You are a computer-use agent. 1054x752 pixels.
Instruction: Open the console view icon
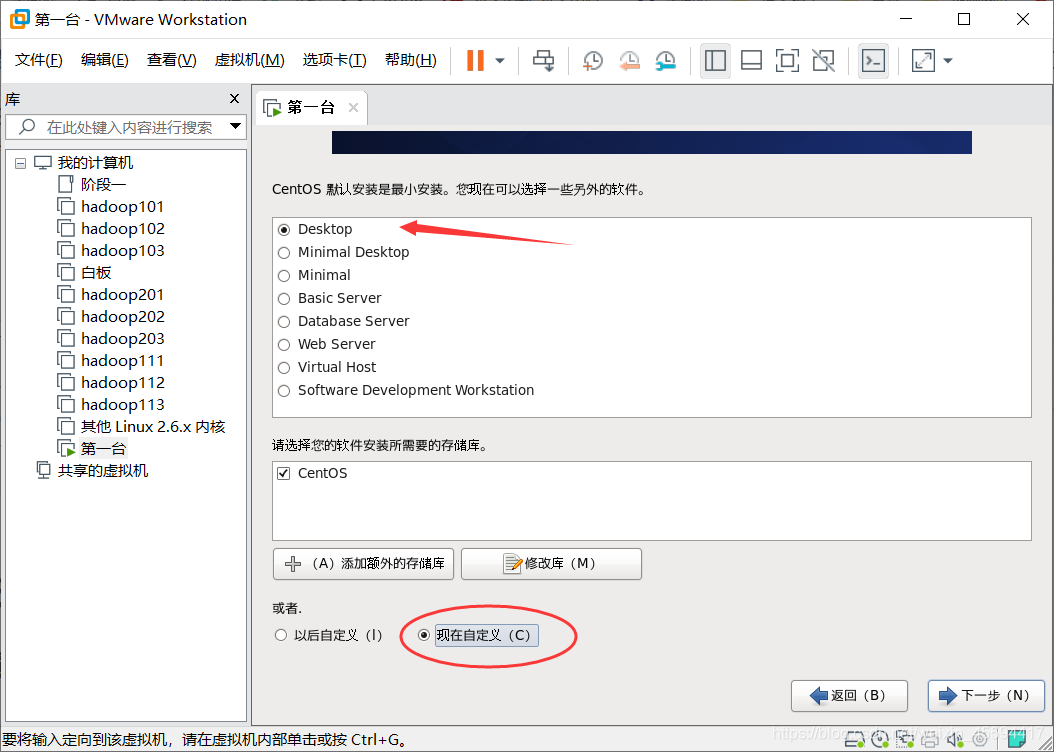tap(873, 60)
